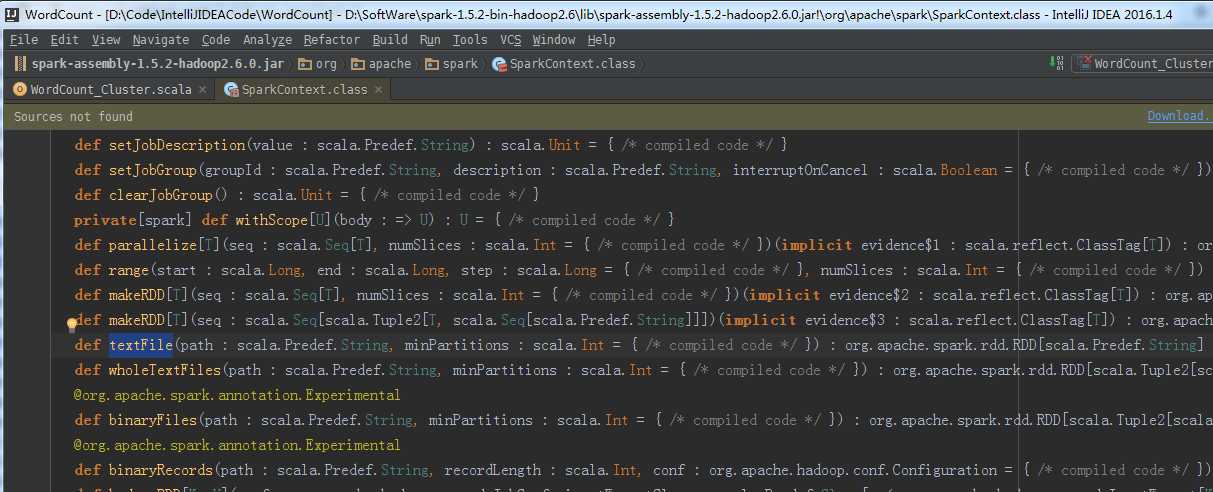
Task: Click binaryFiles method name
Action: 153,420
